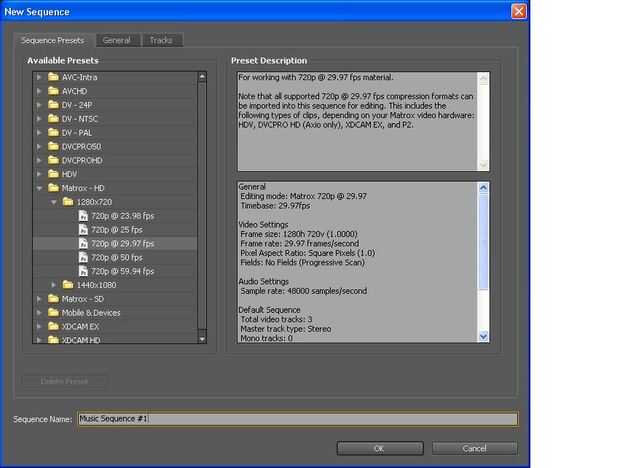Expand the Mobile & Devices folder
Image resolution: width=620 pixels, height=468 pixels.
[x=39, y=312]
